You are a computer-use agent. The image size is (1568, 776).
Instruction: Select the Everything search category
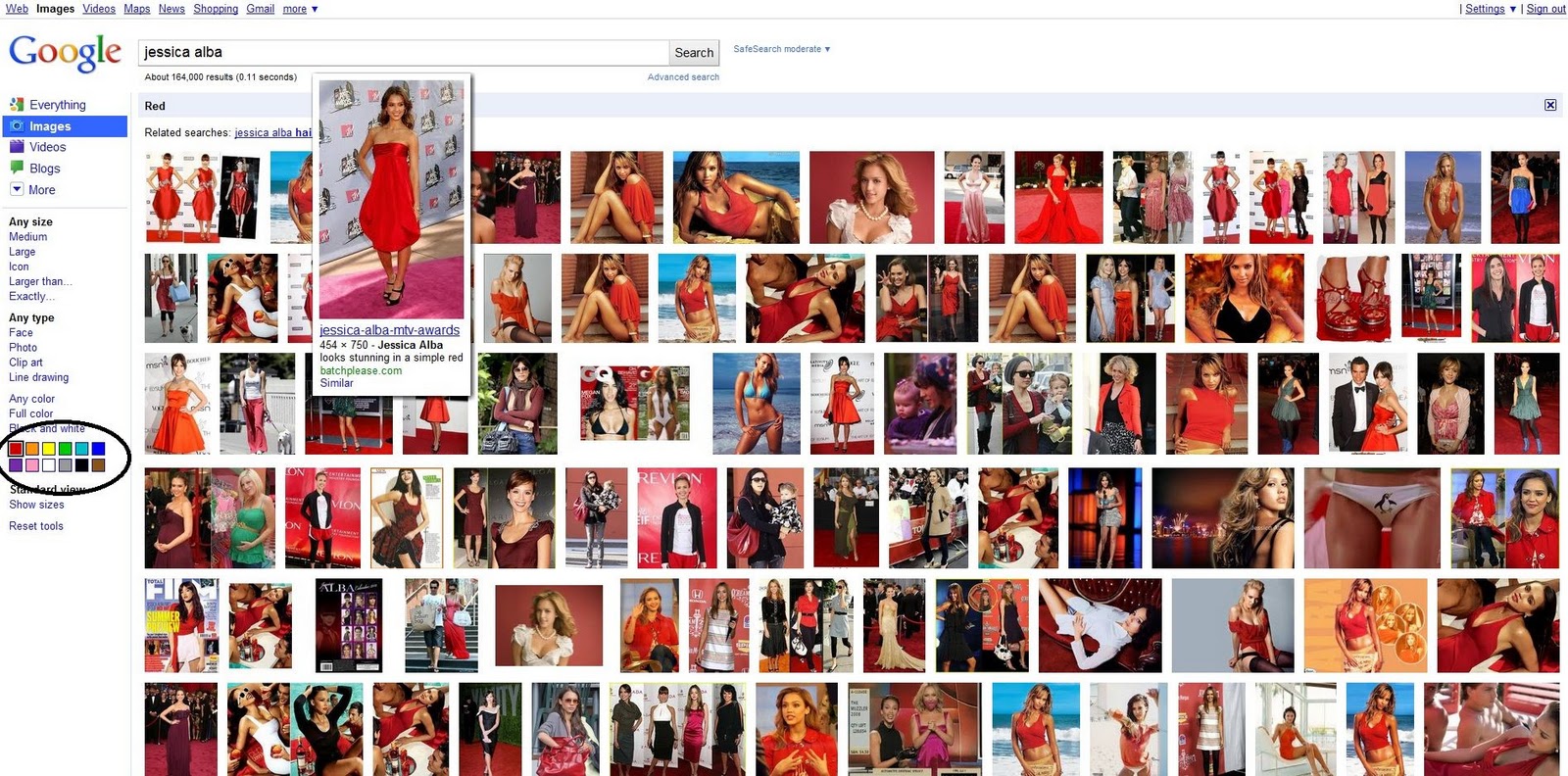coord(57,105)
